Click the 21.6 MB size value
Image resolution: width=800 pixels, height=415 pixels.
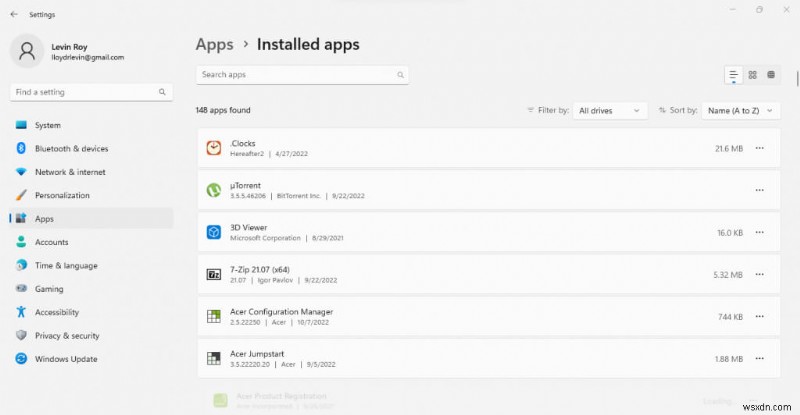729,149
